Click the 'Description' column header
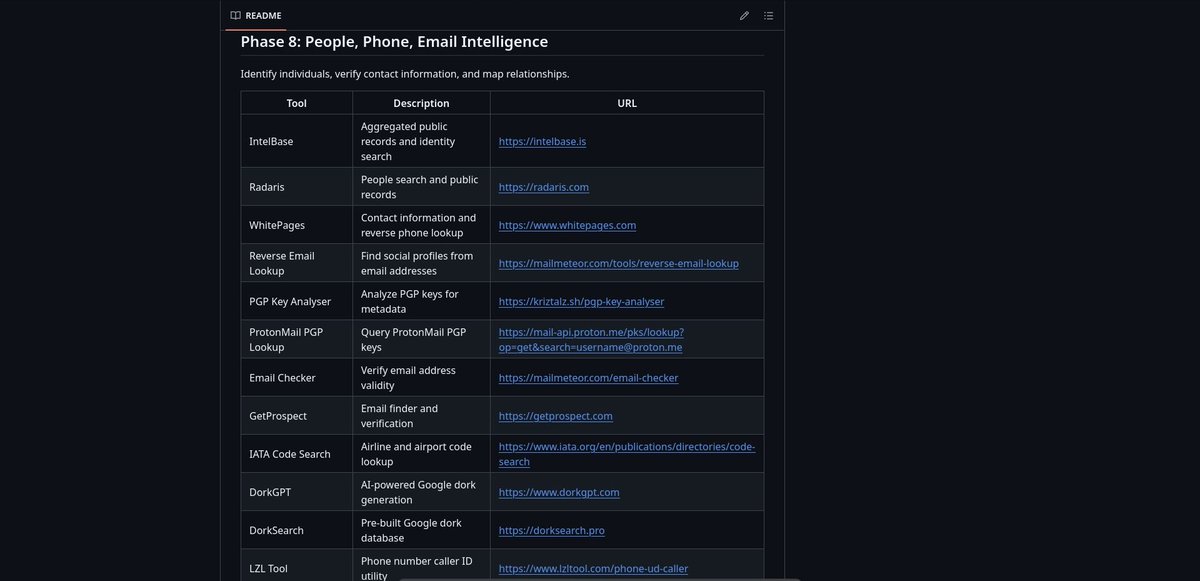 pyautogui.click(x=421, y=103)
